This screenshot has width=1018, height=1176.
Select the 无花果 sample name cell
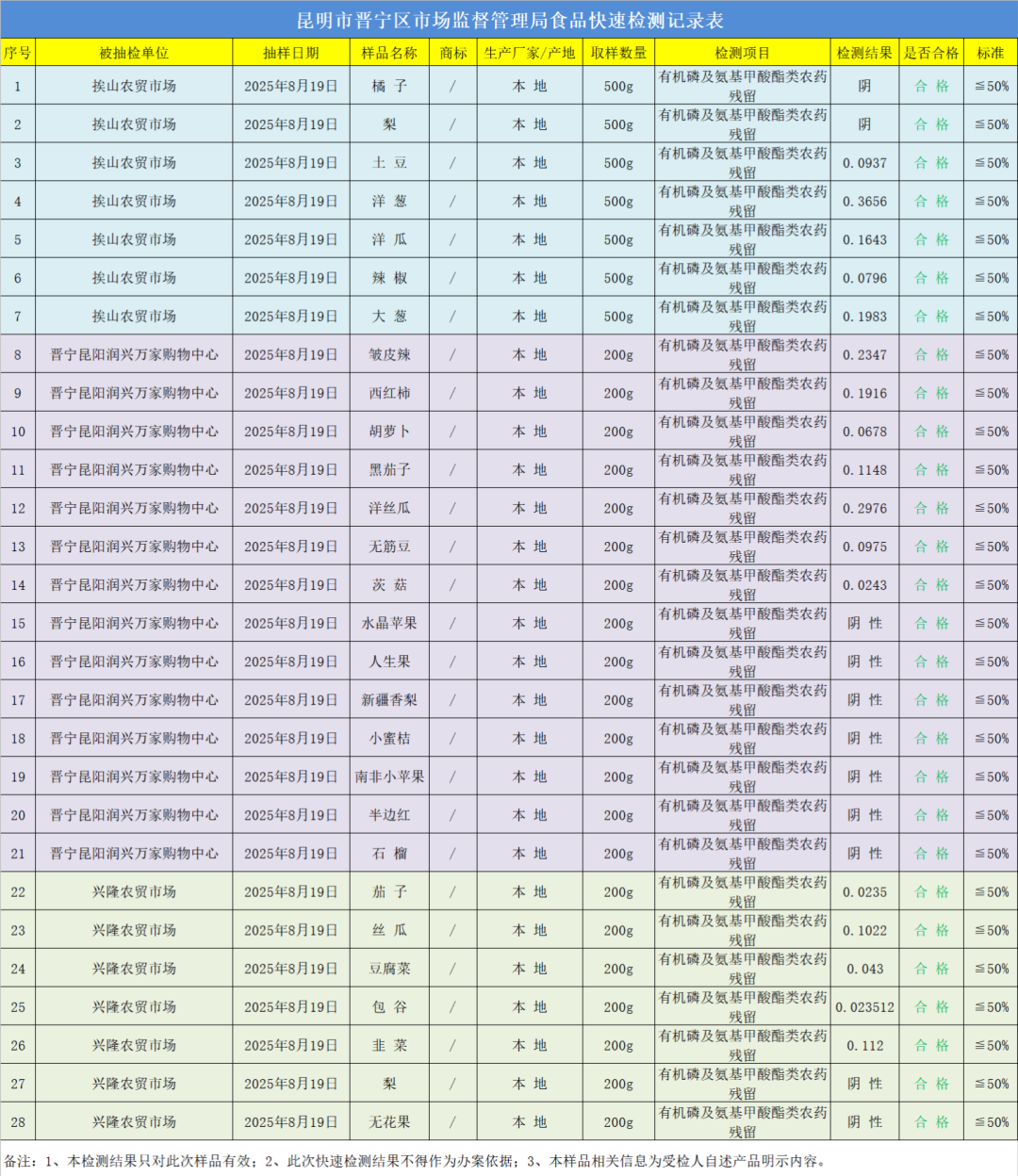[x=389, y=1122]
